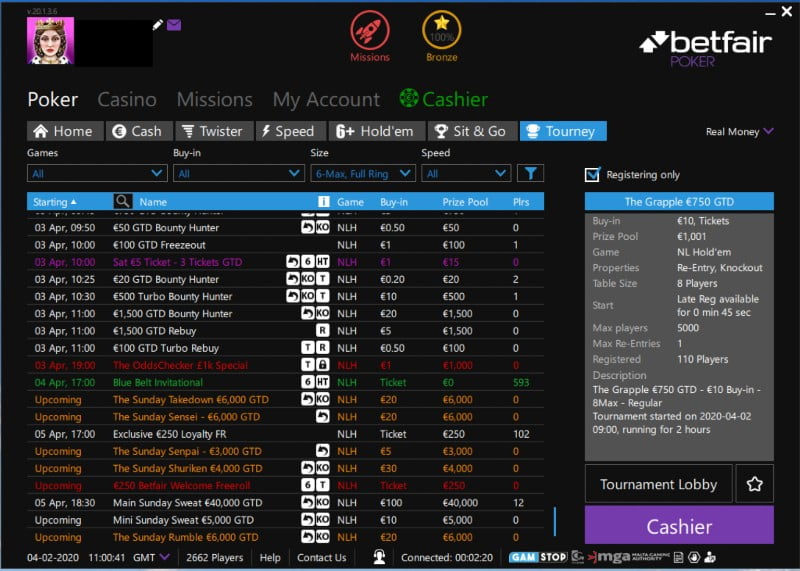Edit profile with the pencil icon
The width and height of the screenshot is (800, 571).
click(158, 24)
